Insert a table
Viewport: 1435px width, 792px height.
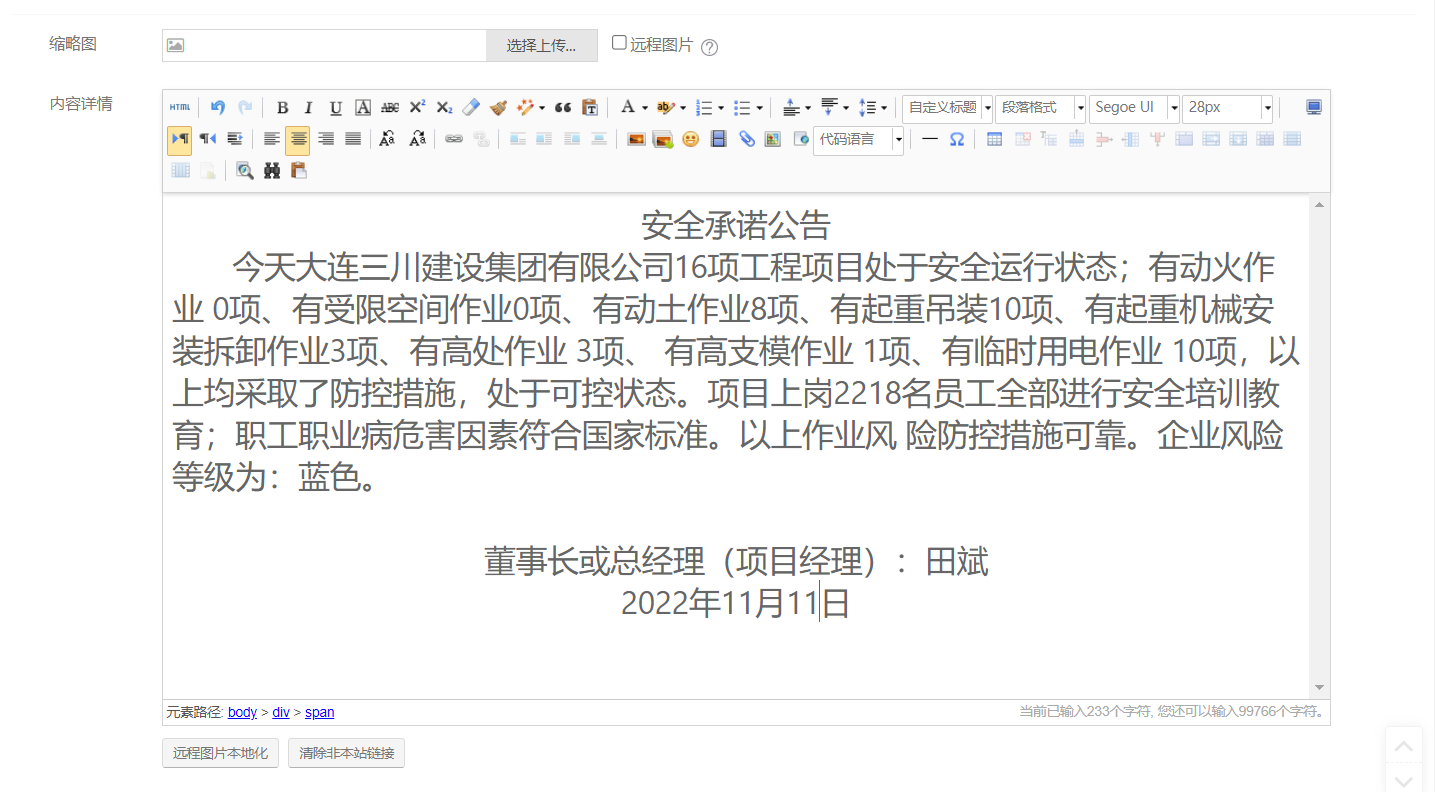(x=994, y=139)
